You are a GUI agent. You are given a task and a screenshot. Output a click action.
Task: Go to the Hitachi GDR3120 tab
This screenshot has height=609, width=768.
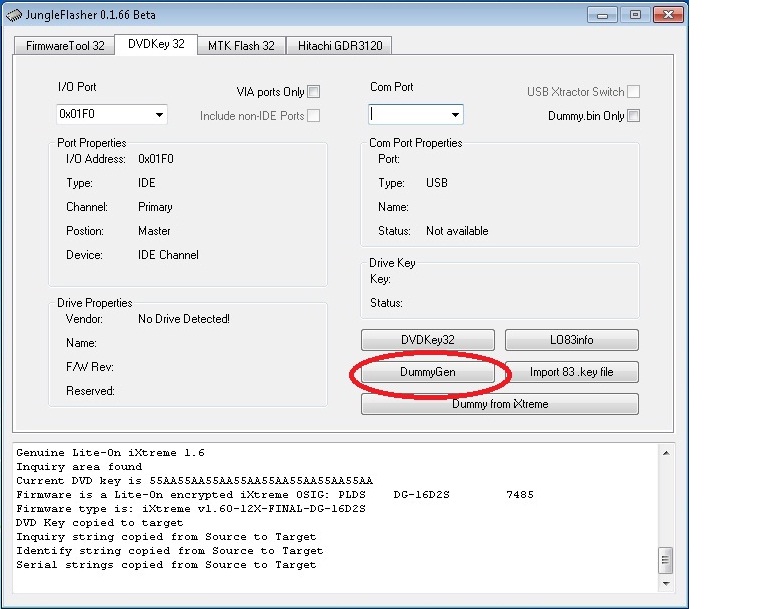pos(339,45)
